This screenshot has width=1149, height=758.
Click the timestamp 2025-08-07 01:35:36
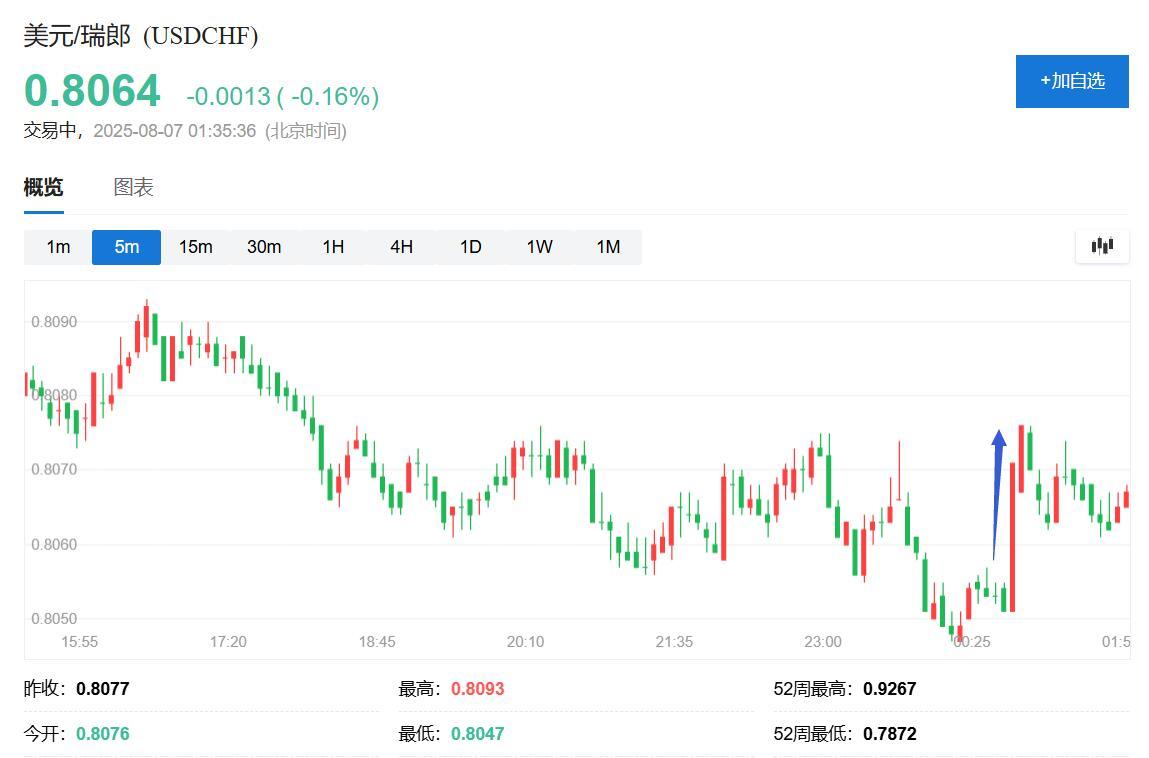click(174, 131)
